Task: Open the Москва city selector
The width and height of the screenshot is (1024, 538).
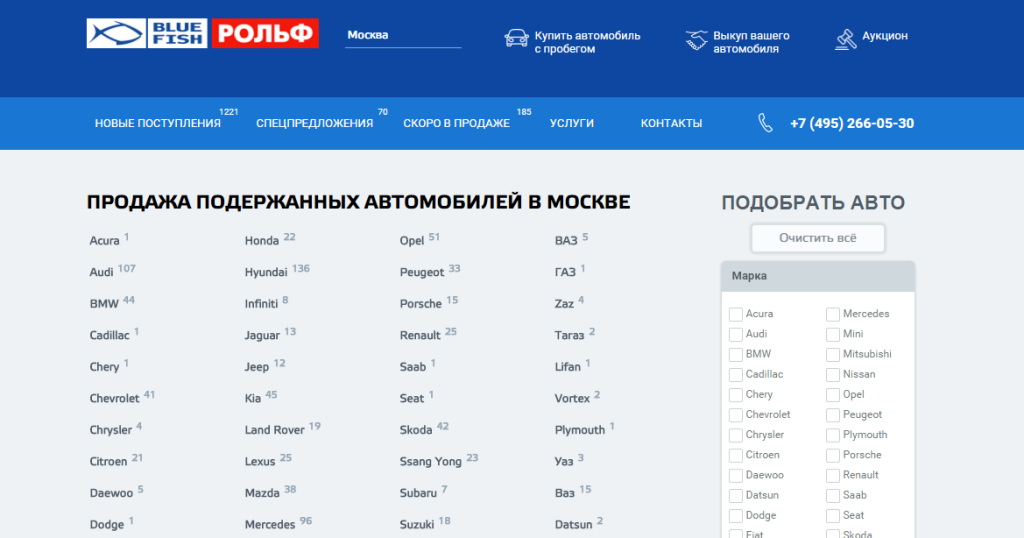Action: click(x=403, y=35)
